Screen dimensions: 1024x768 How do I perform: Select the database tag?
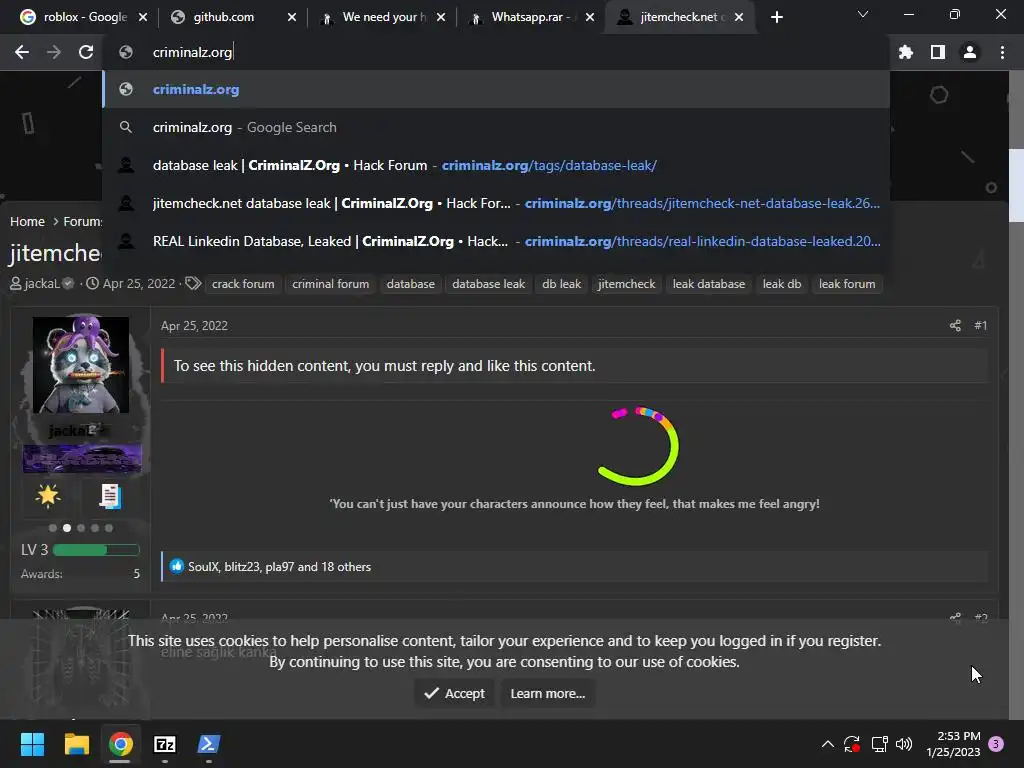point(410,284)
